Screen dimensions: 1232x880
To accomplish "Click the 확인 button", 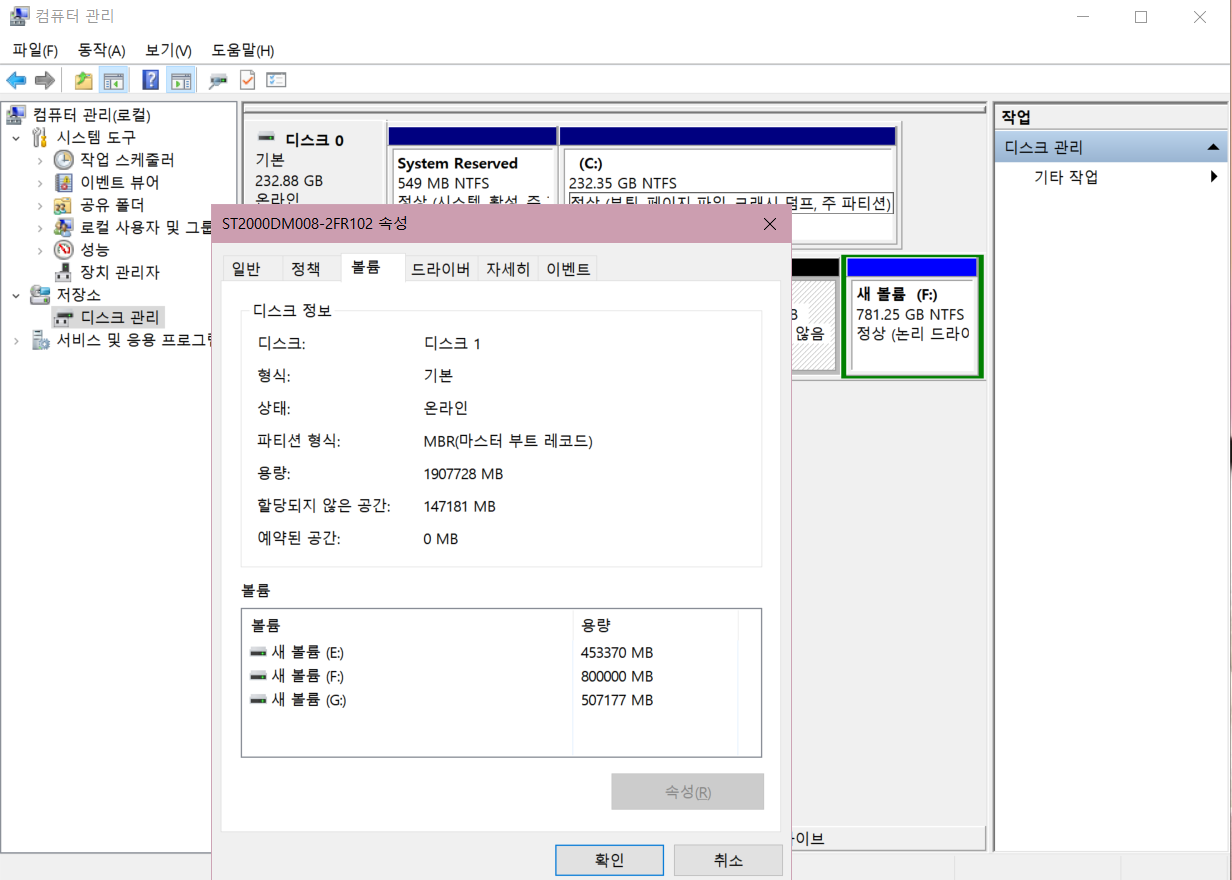I will pyautogui.click(x=609, y=859).
